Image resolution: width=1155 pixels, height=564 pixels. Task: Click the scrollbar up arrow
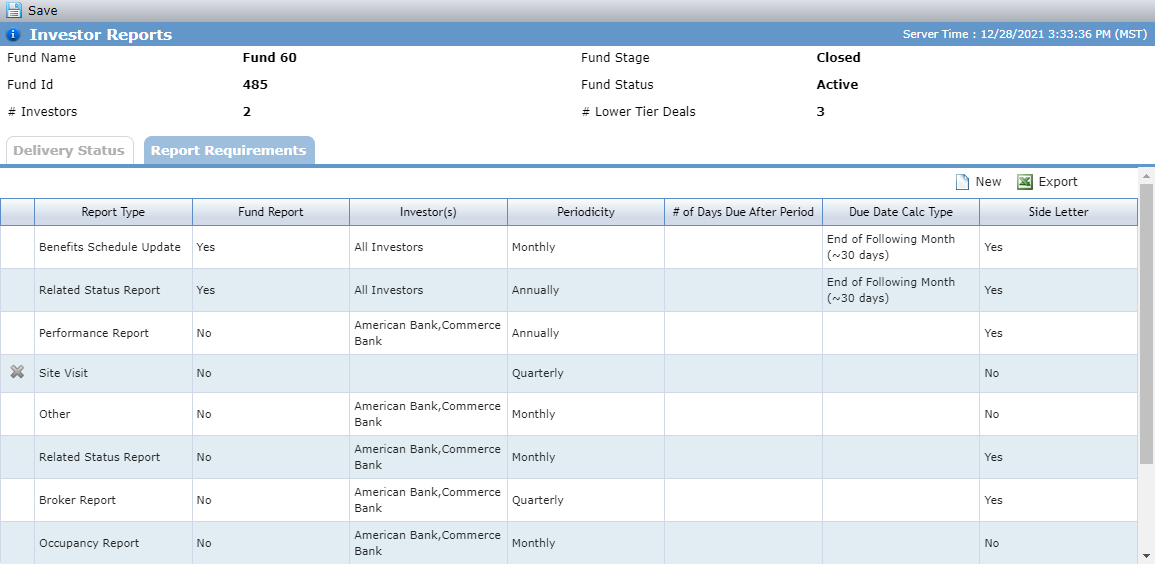(1146, 175)
